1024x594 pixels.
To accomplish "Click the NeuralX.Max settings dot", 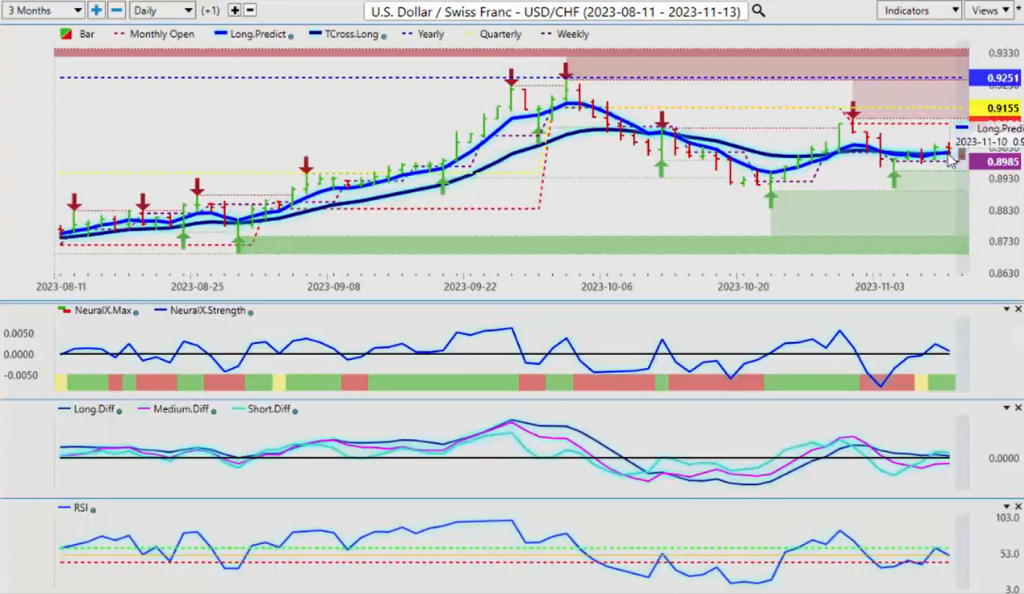I will [136, 313].
